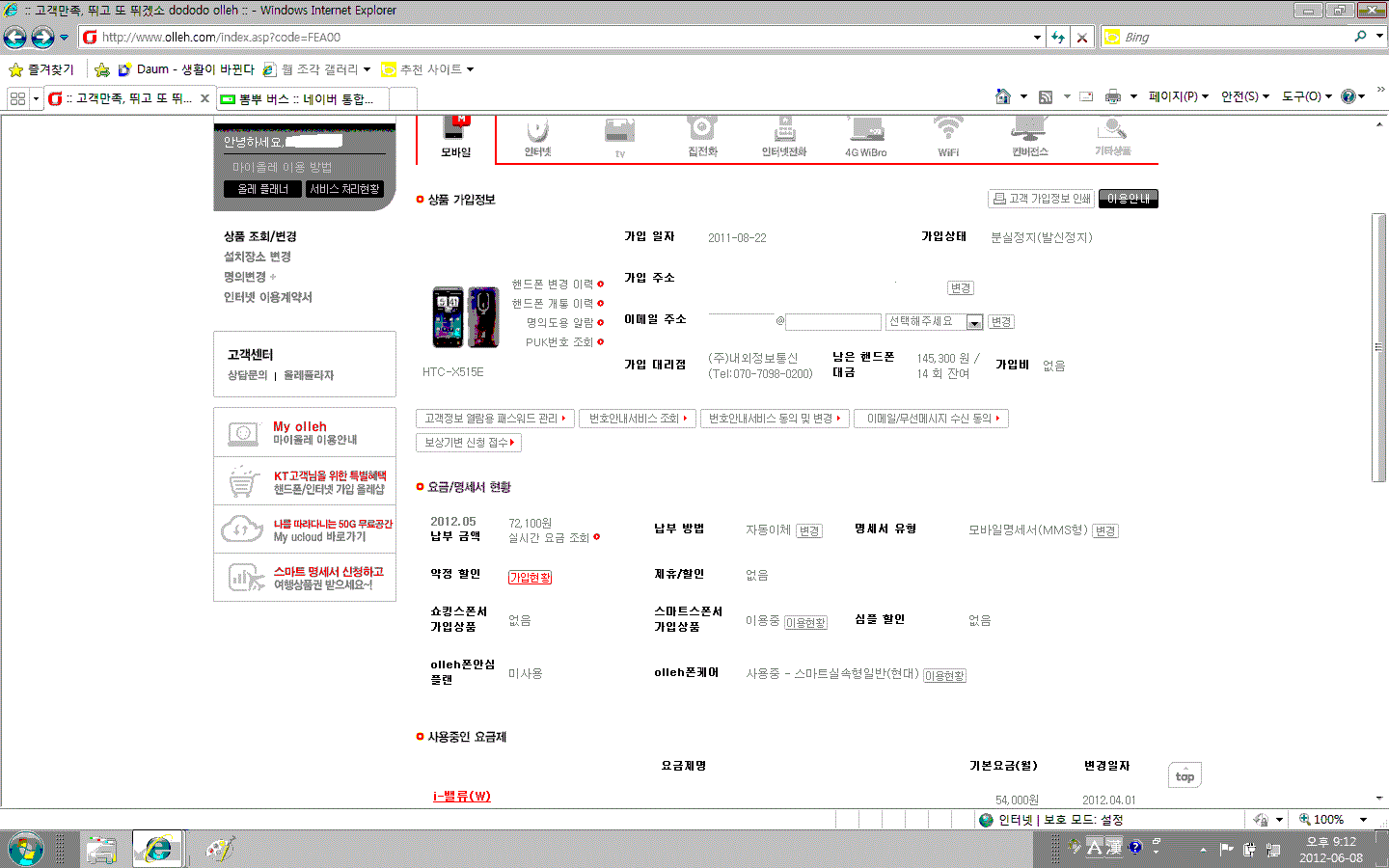This screenshot has height=868, width=1389.
Task: Click the Help question mark icon
Action: pyautogui.click(x=1348, y=96)
